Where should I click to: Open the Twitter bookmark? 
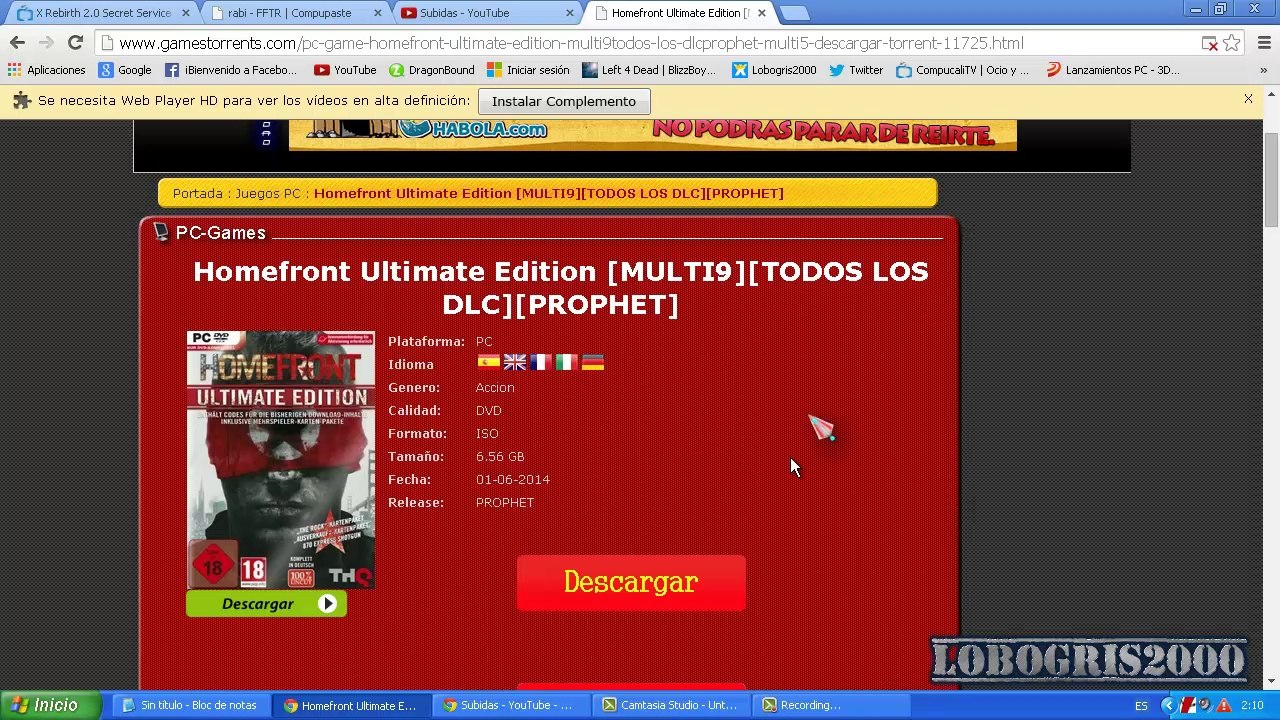pos(856,70)
